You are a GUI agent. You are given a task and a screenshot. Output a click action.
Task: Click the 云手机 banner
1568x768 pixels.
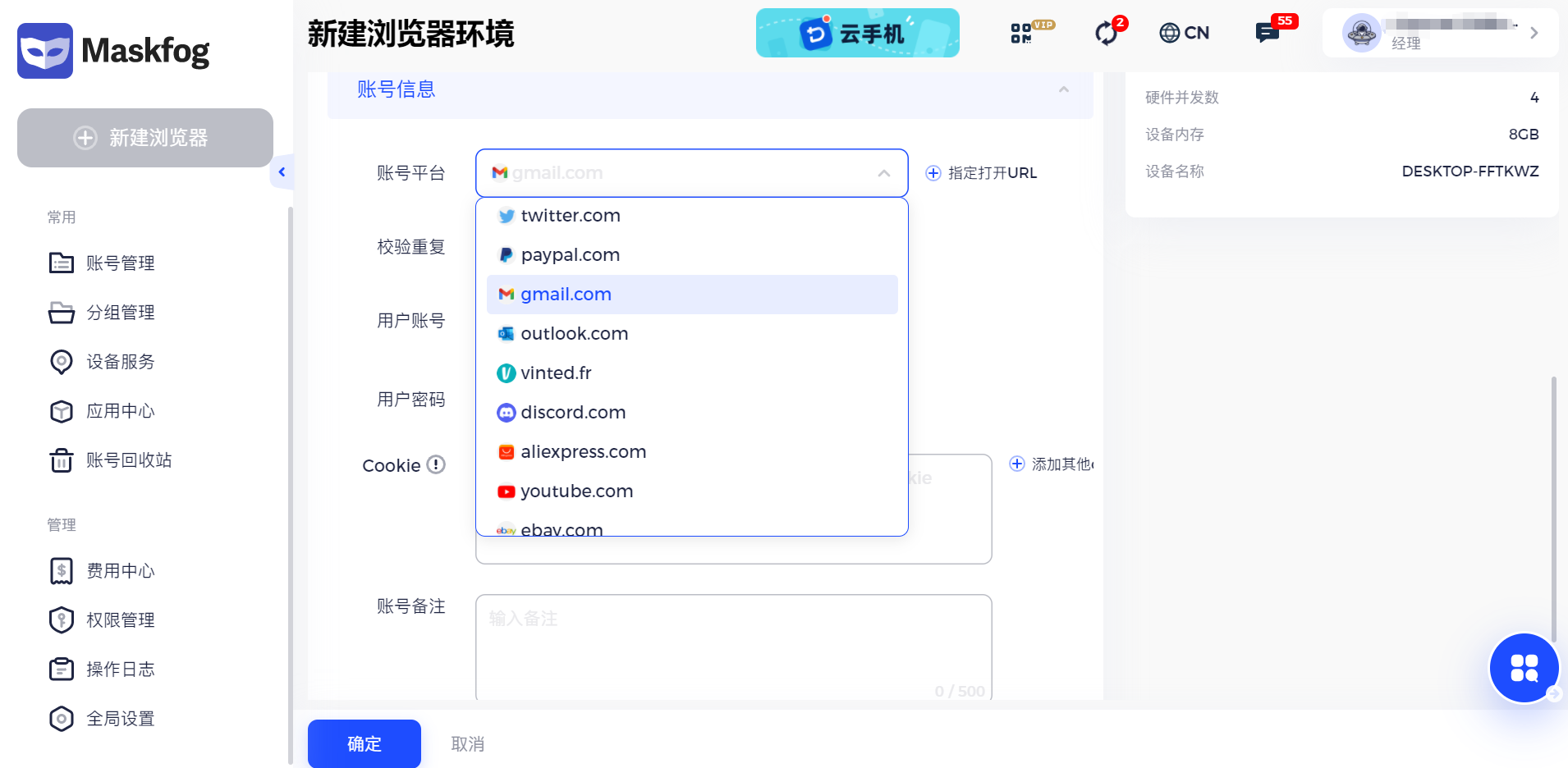click(858, 33)
